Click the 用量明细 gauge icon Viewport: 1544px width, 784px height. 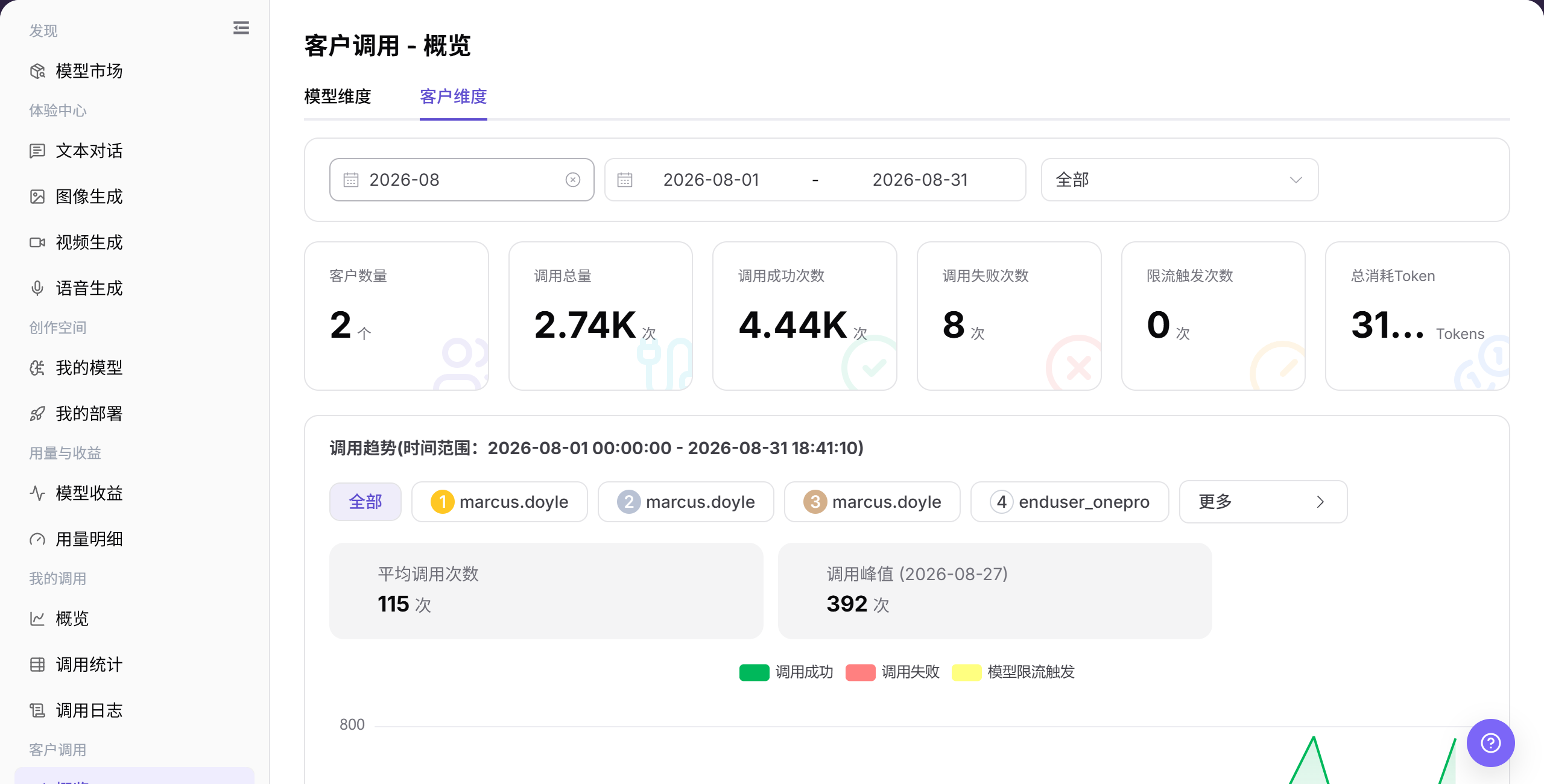tap(37, 539)
